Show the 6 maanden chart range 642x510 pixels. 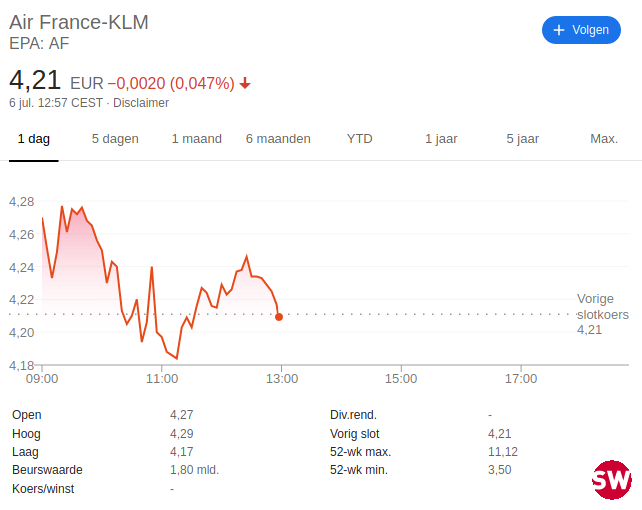coord(278,139)
